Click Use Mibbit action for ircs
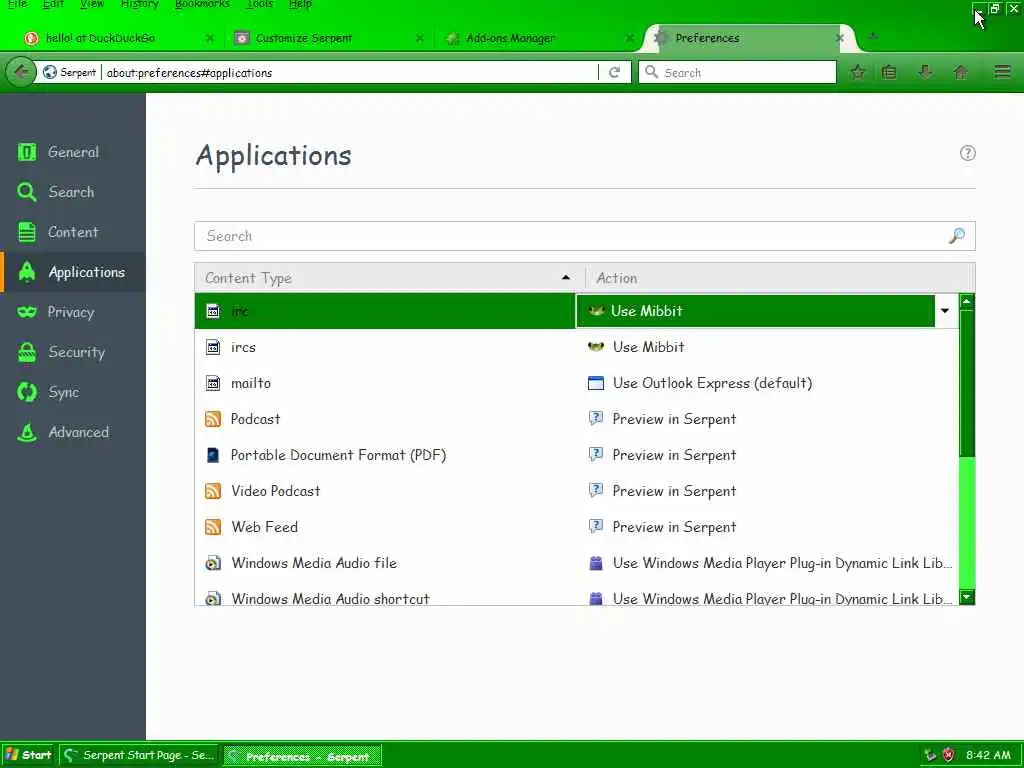This screenshot has height=768, width=1024. [648, 347]
